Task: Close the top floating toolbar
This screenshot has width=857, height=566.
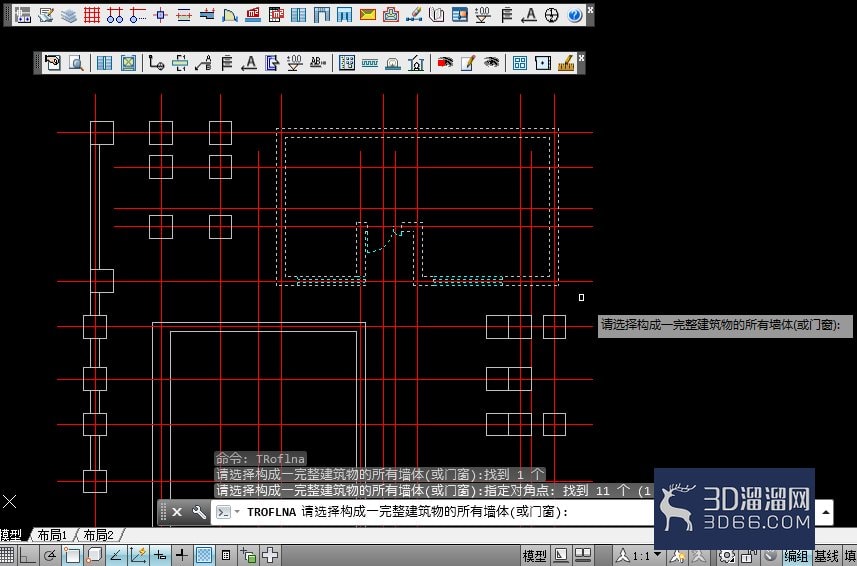Action: [590, 9]
